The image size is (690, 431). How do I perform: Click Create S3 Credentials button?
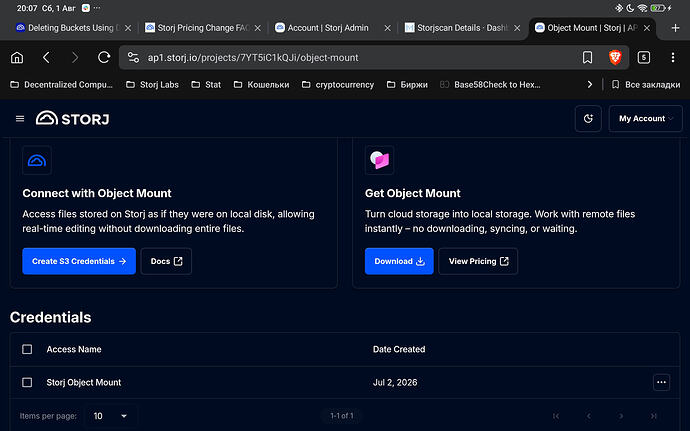[79, 261]
